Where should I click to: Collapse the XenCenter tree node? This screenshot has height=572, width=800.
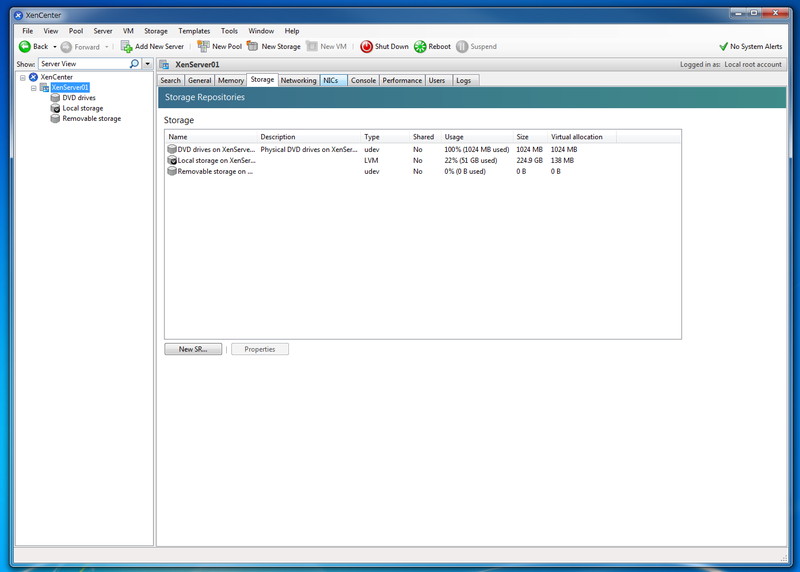pyautogui.click(x=22, y=78)
